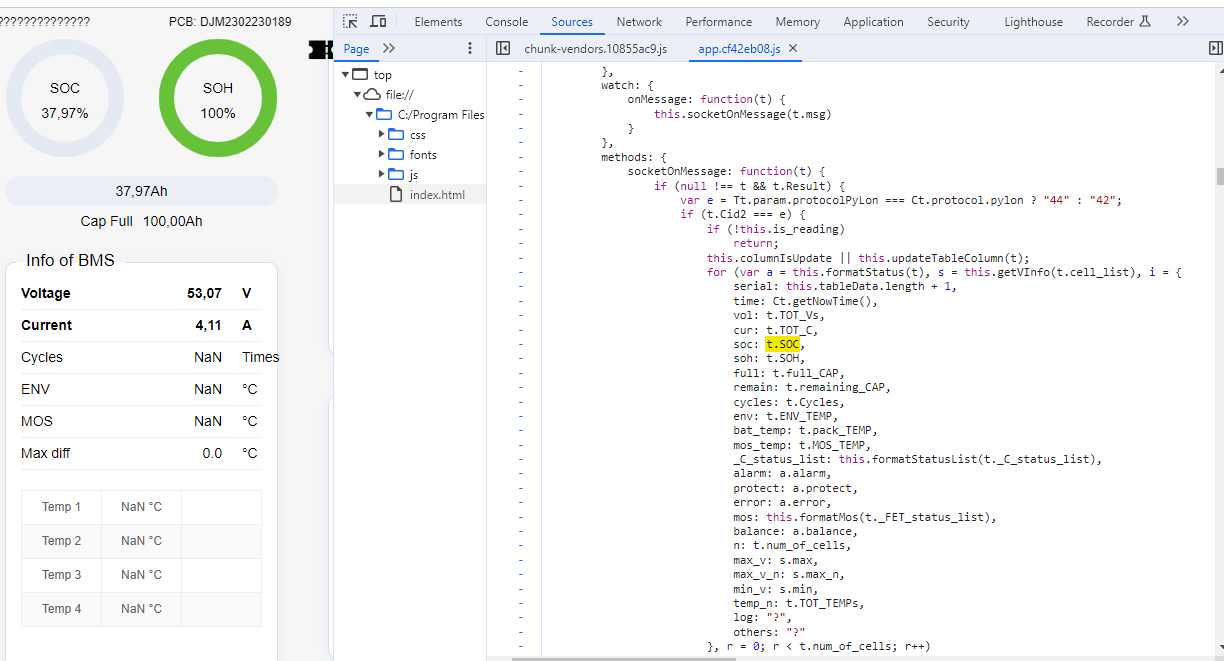
Task: Click the C:/Program Files folder icon
Action: (x=384, y=115)
